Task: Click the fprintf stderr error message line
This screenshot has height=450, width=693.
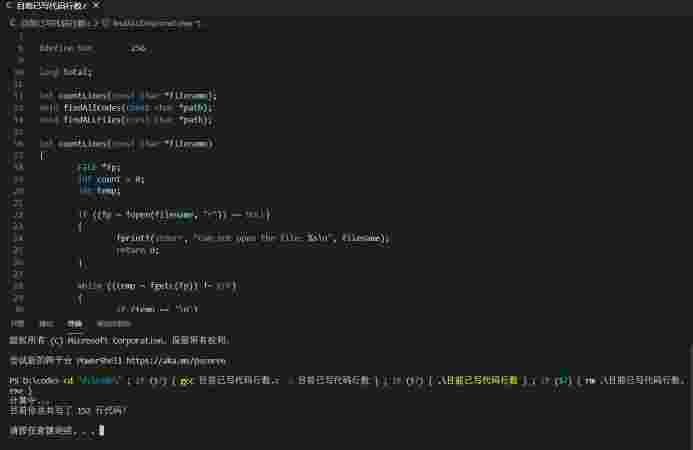Action: pyautogui.click(x=250, y=238)
